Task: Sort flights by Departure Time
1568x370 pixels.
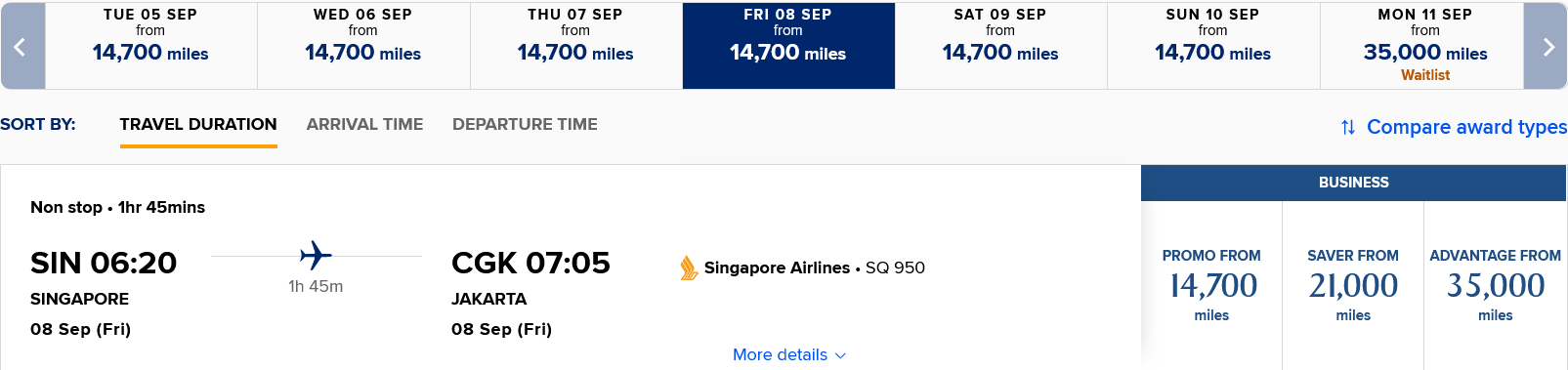Action: [525, 125]
